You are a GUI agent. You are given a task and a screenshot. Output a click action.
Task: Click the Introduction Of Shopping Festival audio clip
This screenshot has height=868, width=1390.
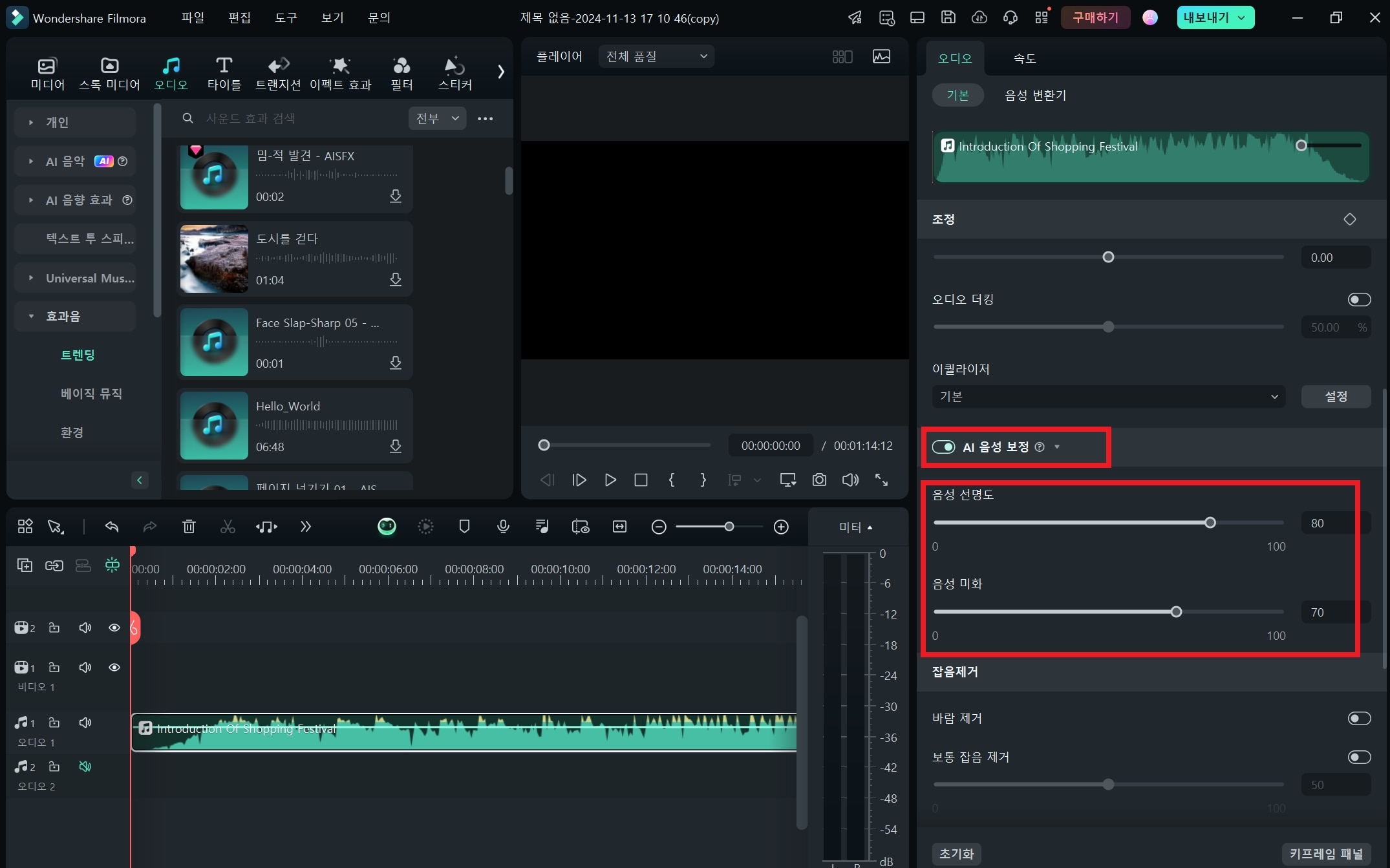pos(463,728)
